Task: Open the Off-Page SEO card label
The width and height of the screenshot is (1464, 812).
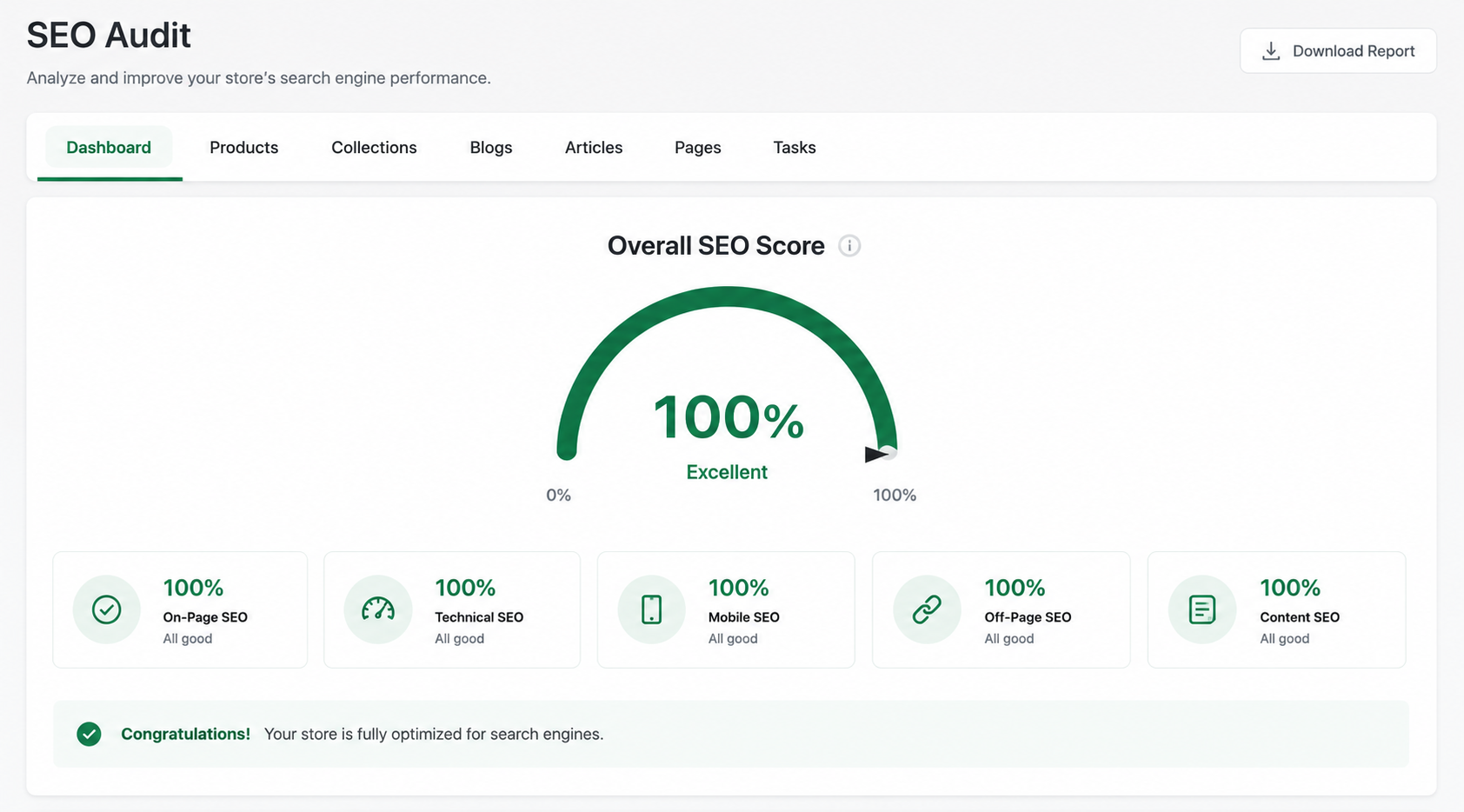Action: click(1028, 617)
